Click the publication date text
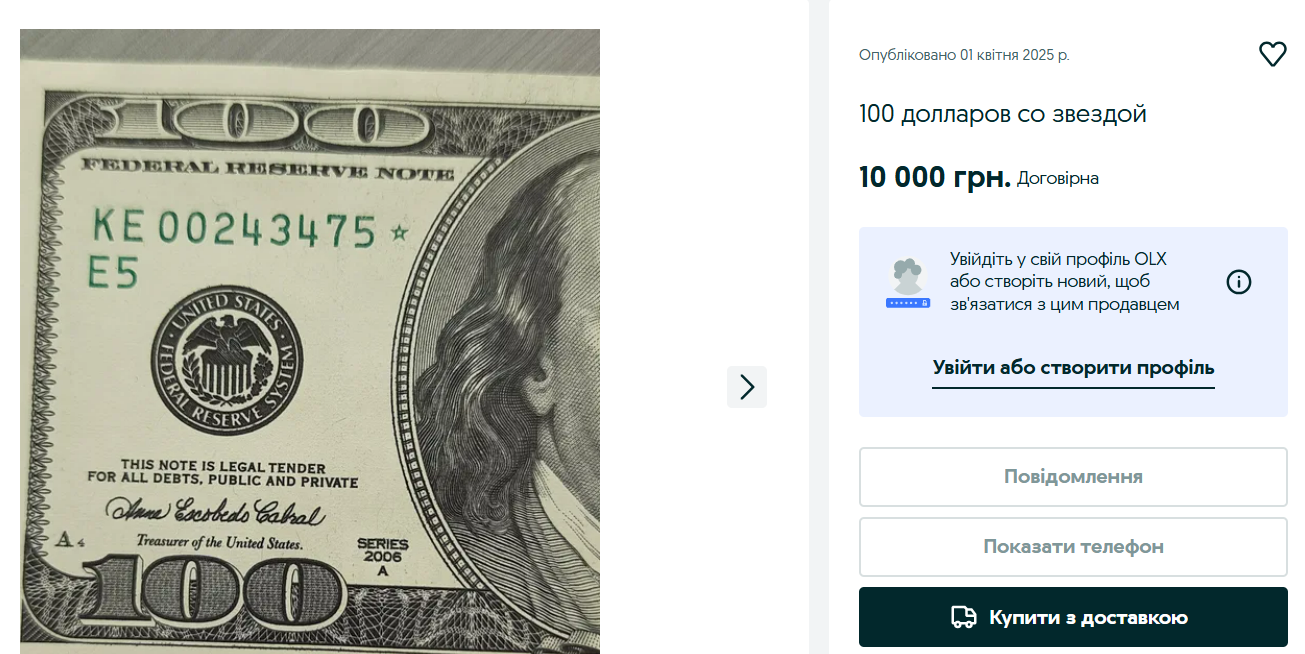The image size is (1305, 654). pyautogui.click(x=964, y=55)
